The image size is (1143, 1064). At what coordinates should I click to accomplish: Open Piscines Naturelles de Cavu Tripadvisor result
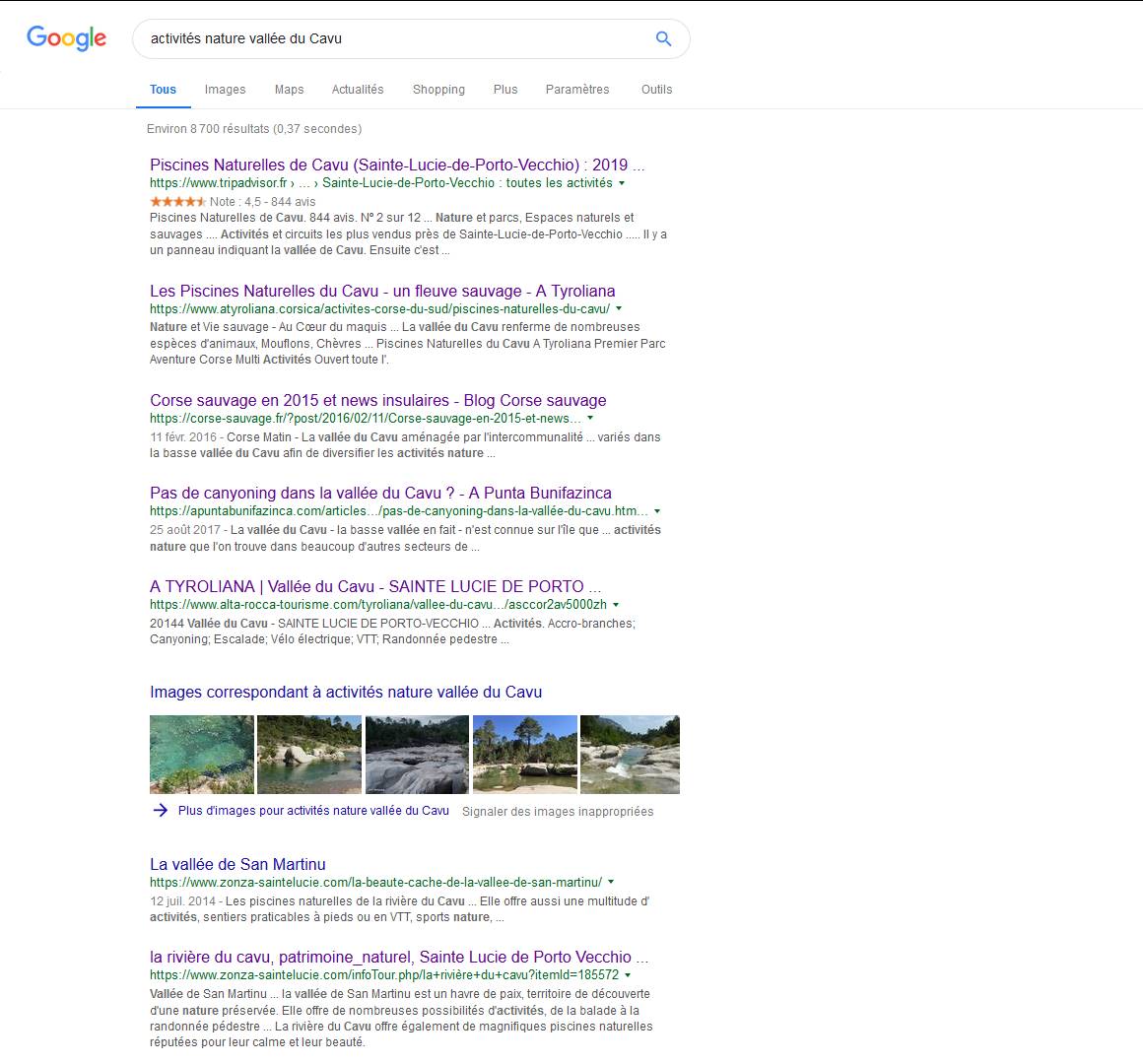(396, 165)
